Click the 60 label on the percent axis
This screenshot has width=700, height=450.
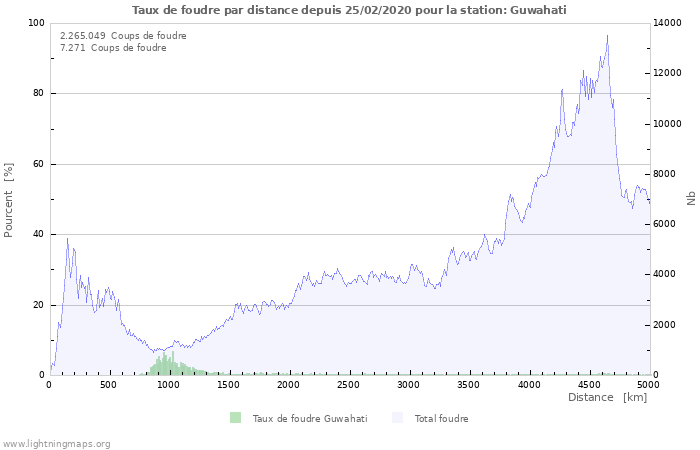click(x=39, y=164)
